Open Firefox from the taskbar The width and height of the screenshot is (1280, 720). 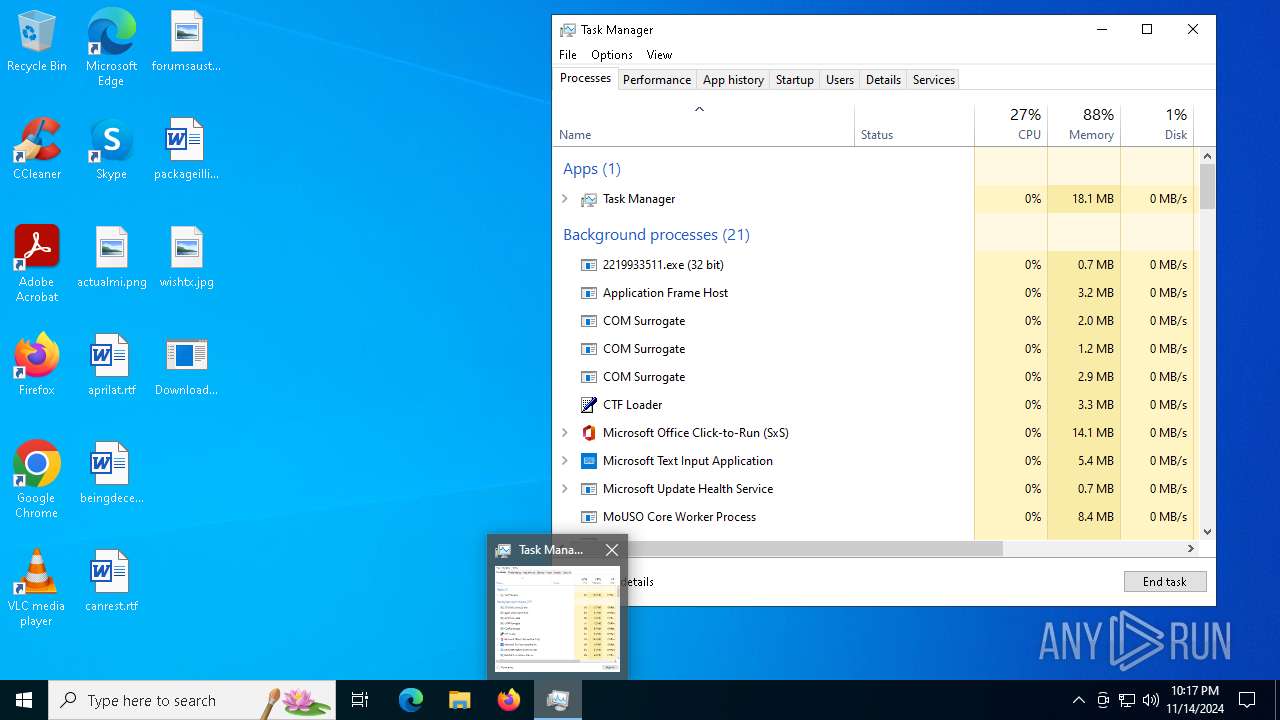point(508,700)
